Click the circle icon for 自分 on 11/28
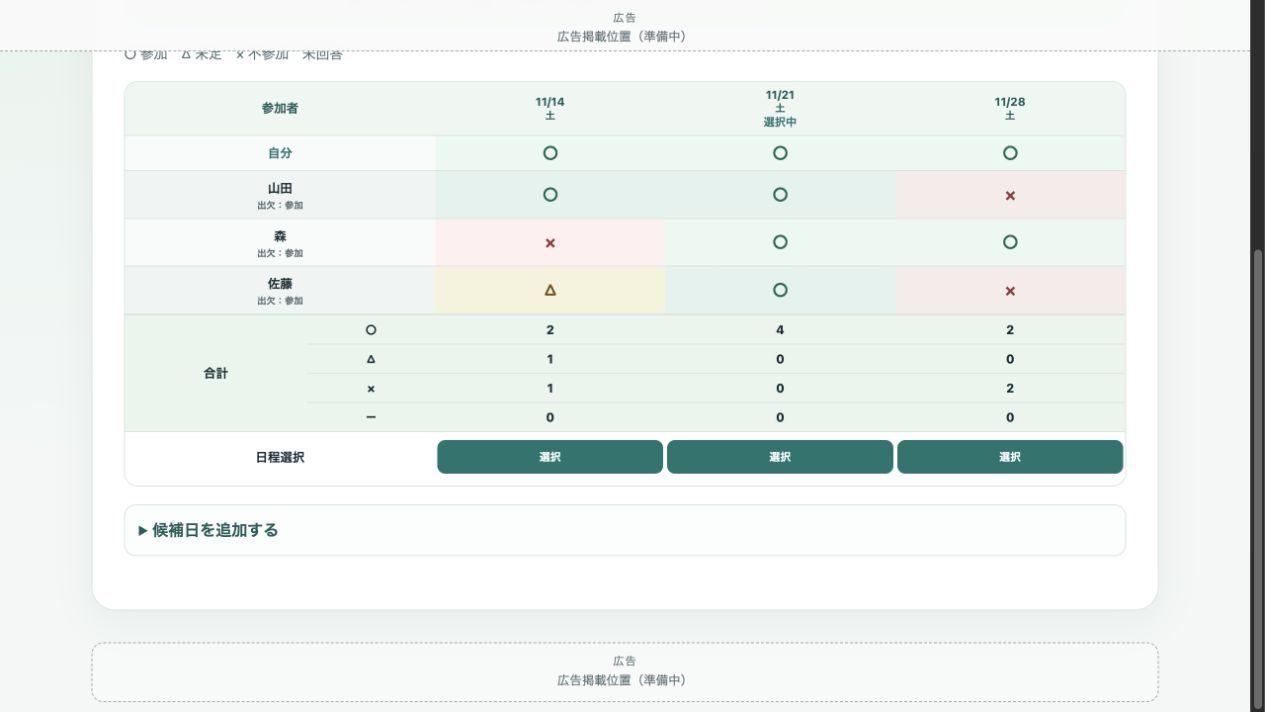This screenshot has height=712, width=1265. pyautogui.click(x=1010, y=153)
